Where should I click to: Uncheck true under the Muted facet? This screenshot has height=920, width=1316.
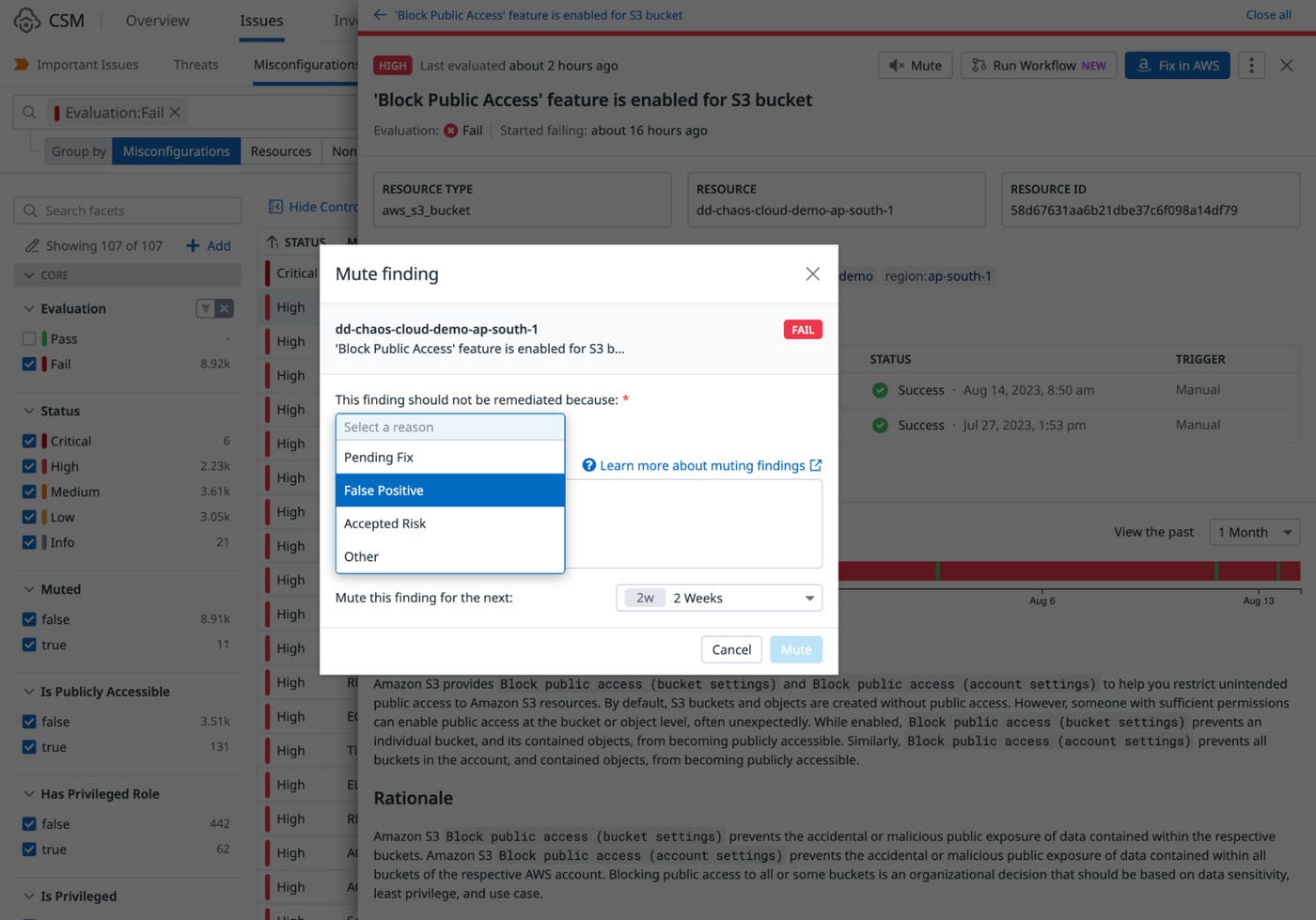(x=28, y=645)
